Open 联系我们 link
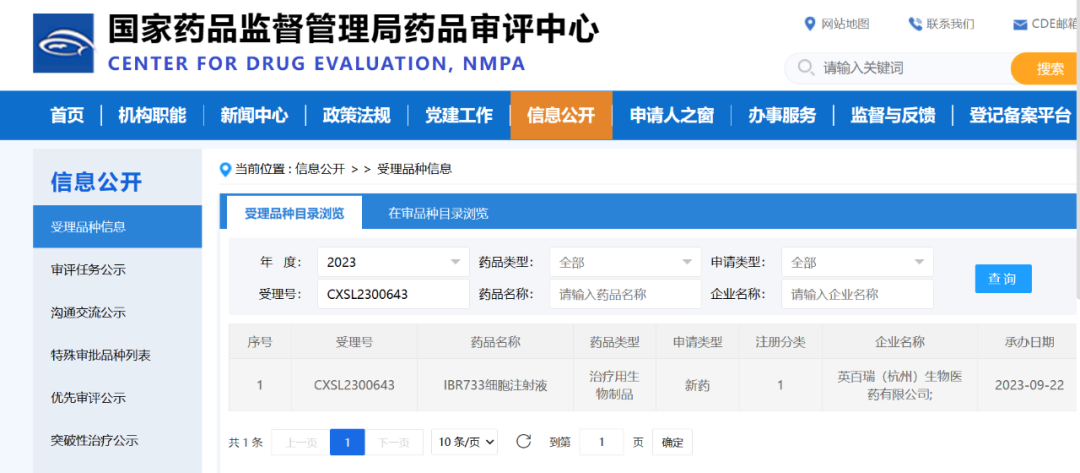 point(951,24)
